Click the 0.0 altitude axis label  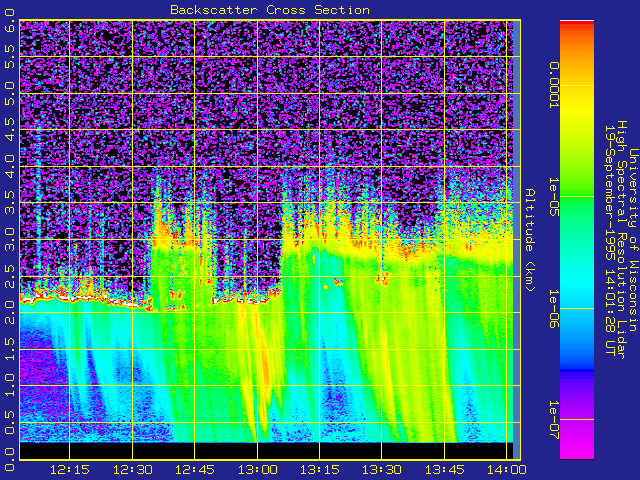9,459
